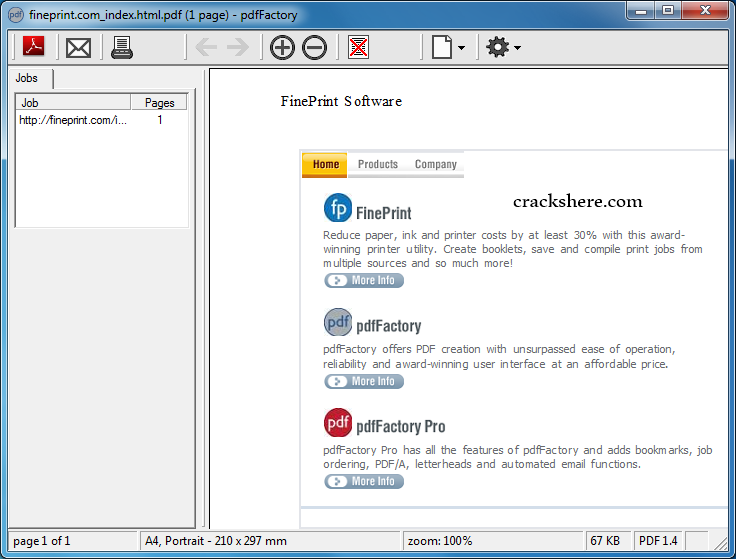Sort by the Job column header
Screen dimensions: 736x559
tap(73, 102)
